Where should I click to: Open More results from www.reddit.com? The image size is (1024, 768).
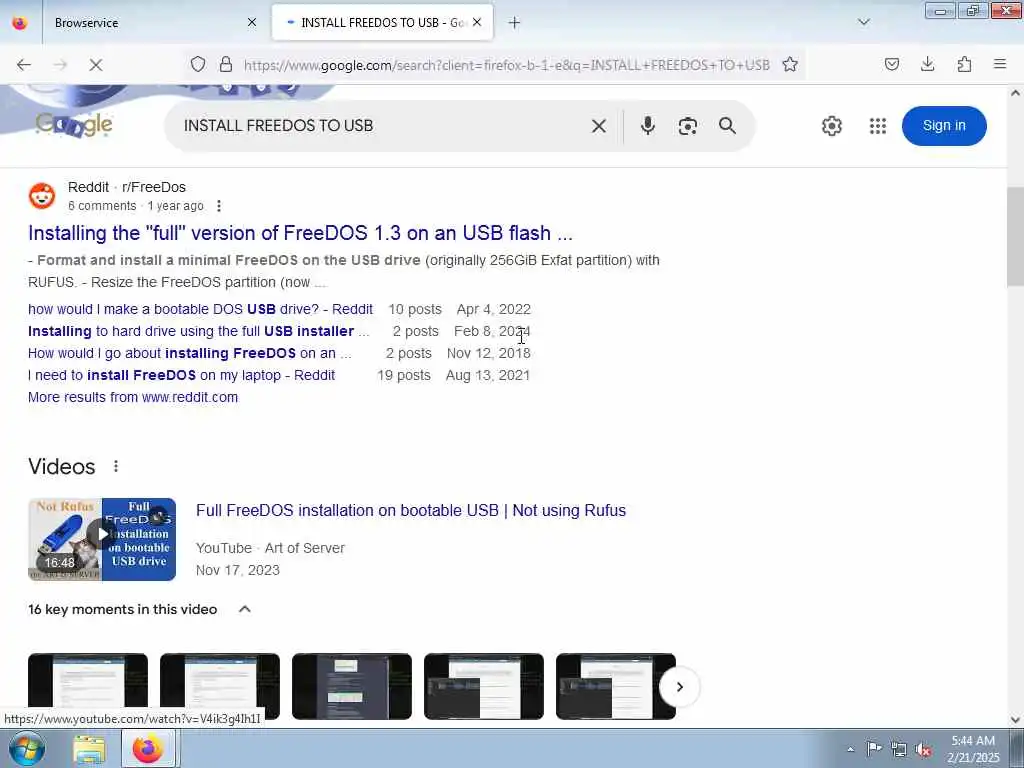[133, 397]
